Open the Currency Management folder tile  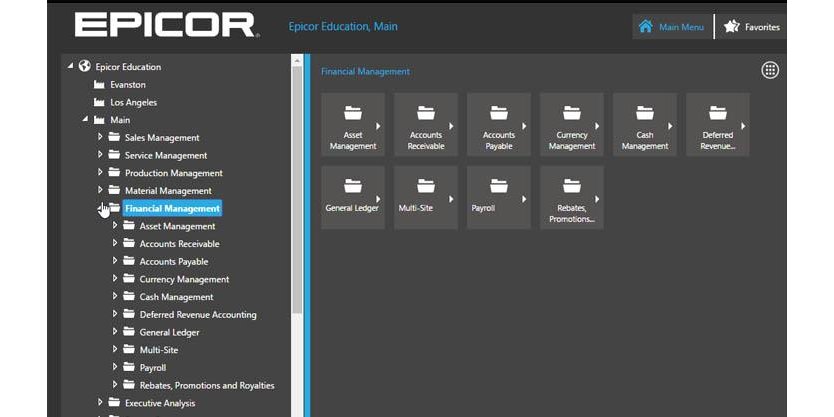pyautogui.click(x=572, y=124)
